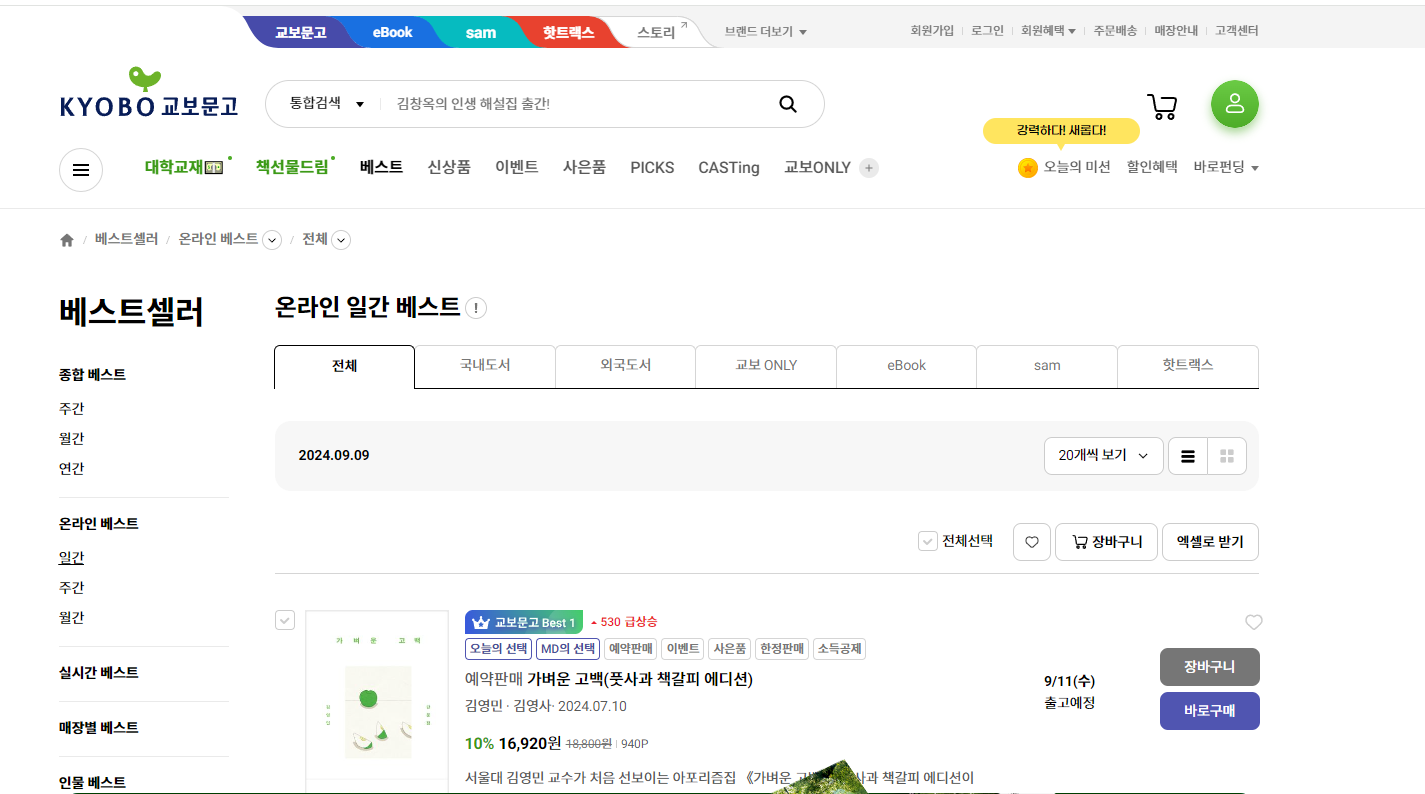Open the 20개씩 보기 dropdown
The width and height of the screenshot is (1425, 794).
pyautogui.click(x=1104, y=456)
